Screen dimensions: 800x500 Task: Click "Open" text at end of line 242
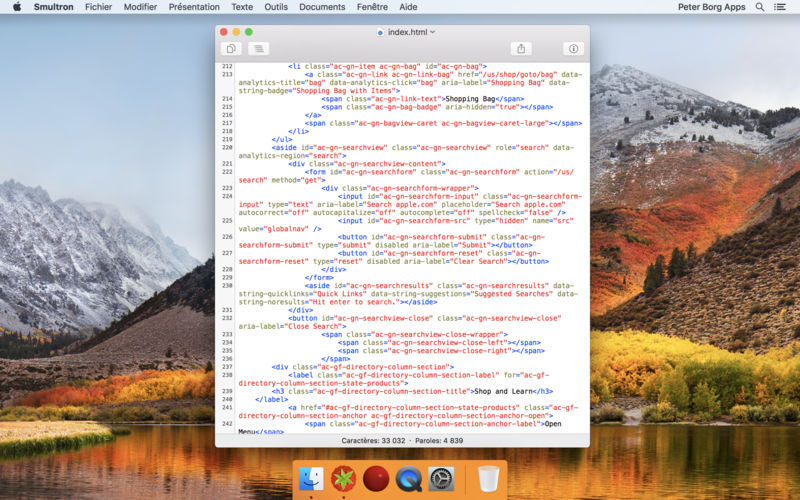[x=553, y=424]
